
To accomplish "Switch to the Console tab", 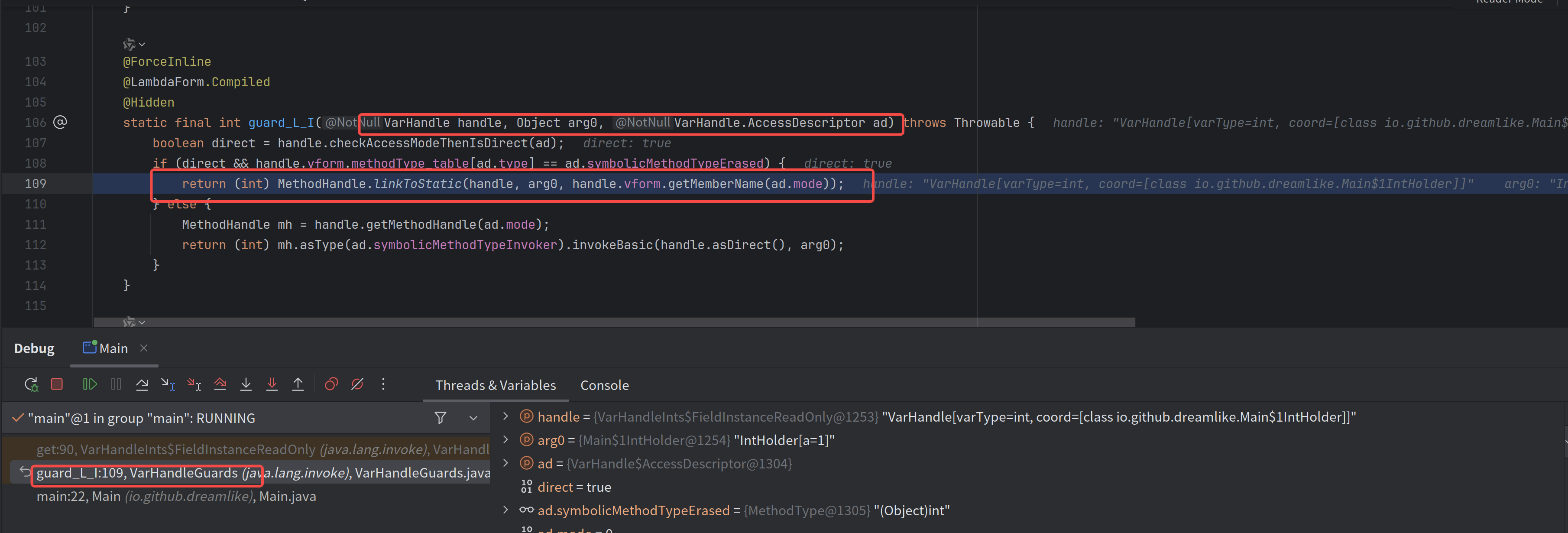I will 604,385.
